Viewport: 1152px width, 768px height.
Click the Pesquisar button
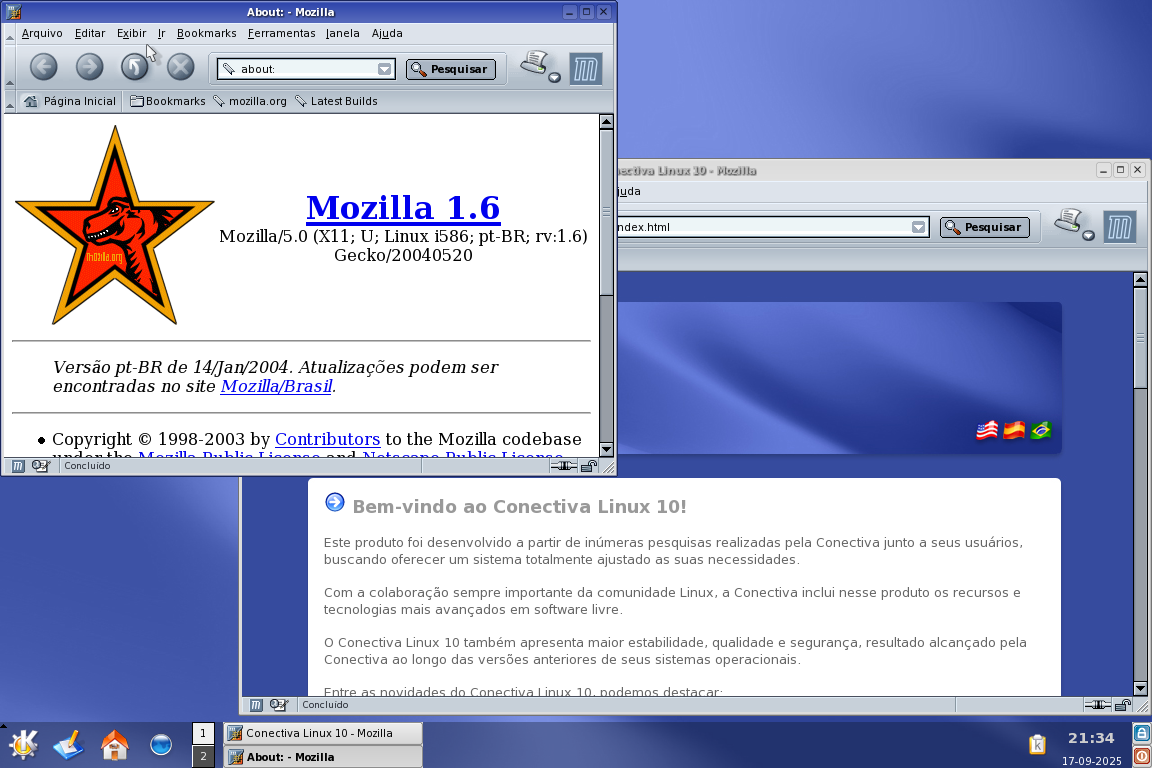[451, 69]
